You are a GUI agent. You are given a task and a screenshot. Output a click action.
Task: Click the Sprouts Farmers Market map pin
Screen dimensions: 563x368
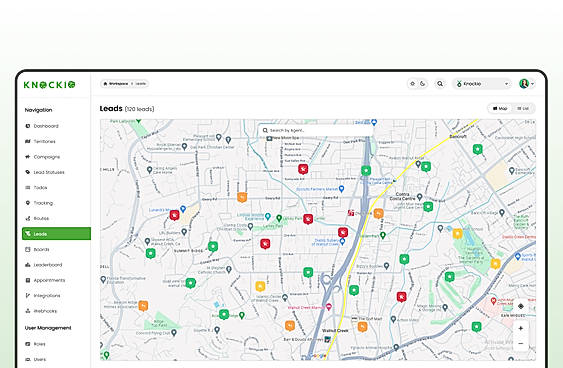tap(341, 188)
